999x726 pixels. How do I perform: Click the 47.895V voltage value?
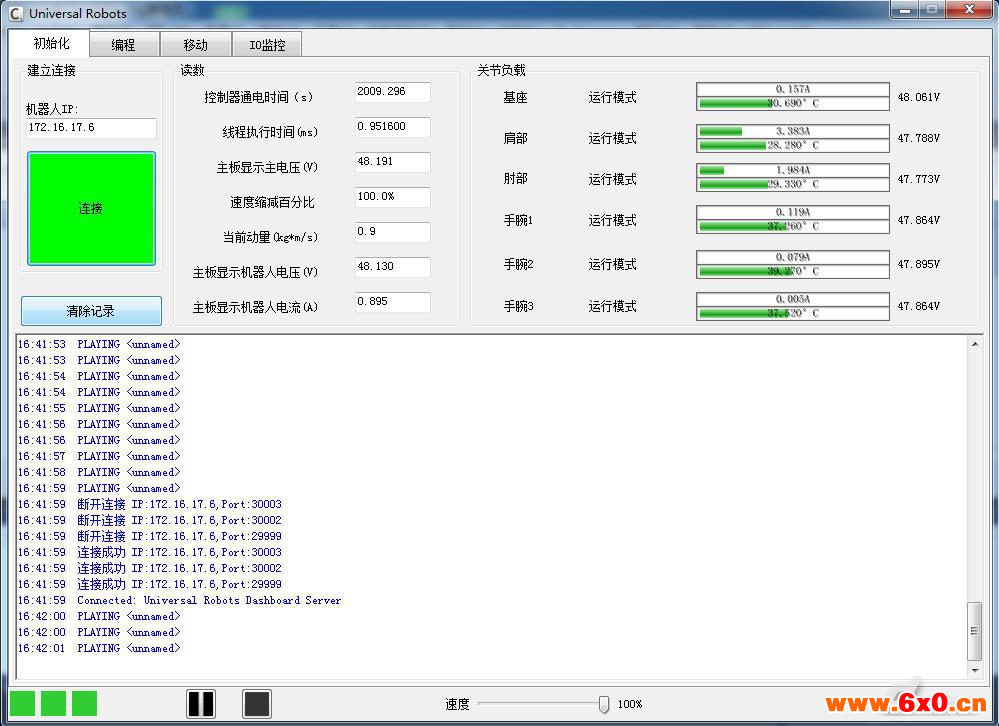click(918, 264)
